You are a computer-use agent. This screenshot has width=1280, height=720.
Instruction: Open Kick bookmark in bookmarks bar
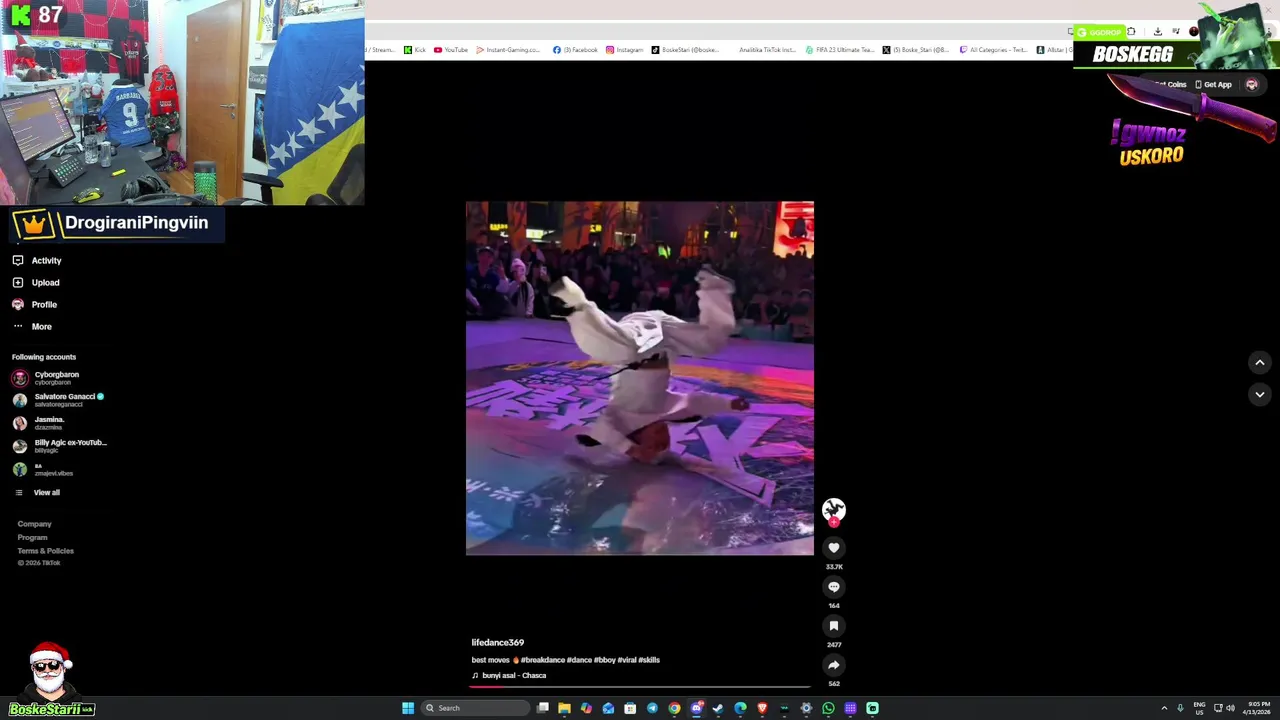[415, 50]
